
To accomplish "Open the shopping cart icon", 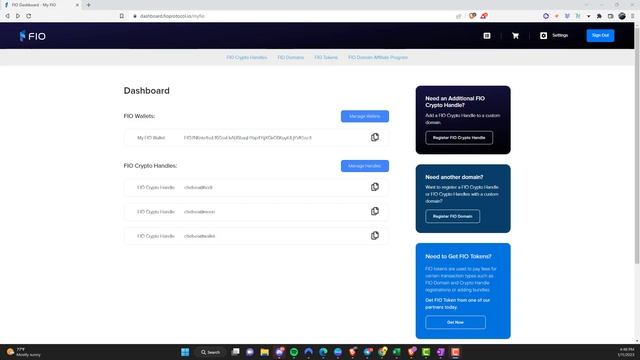I will click(515, 36).
